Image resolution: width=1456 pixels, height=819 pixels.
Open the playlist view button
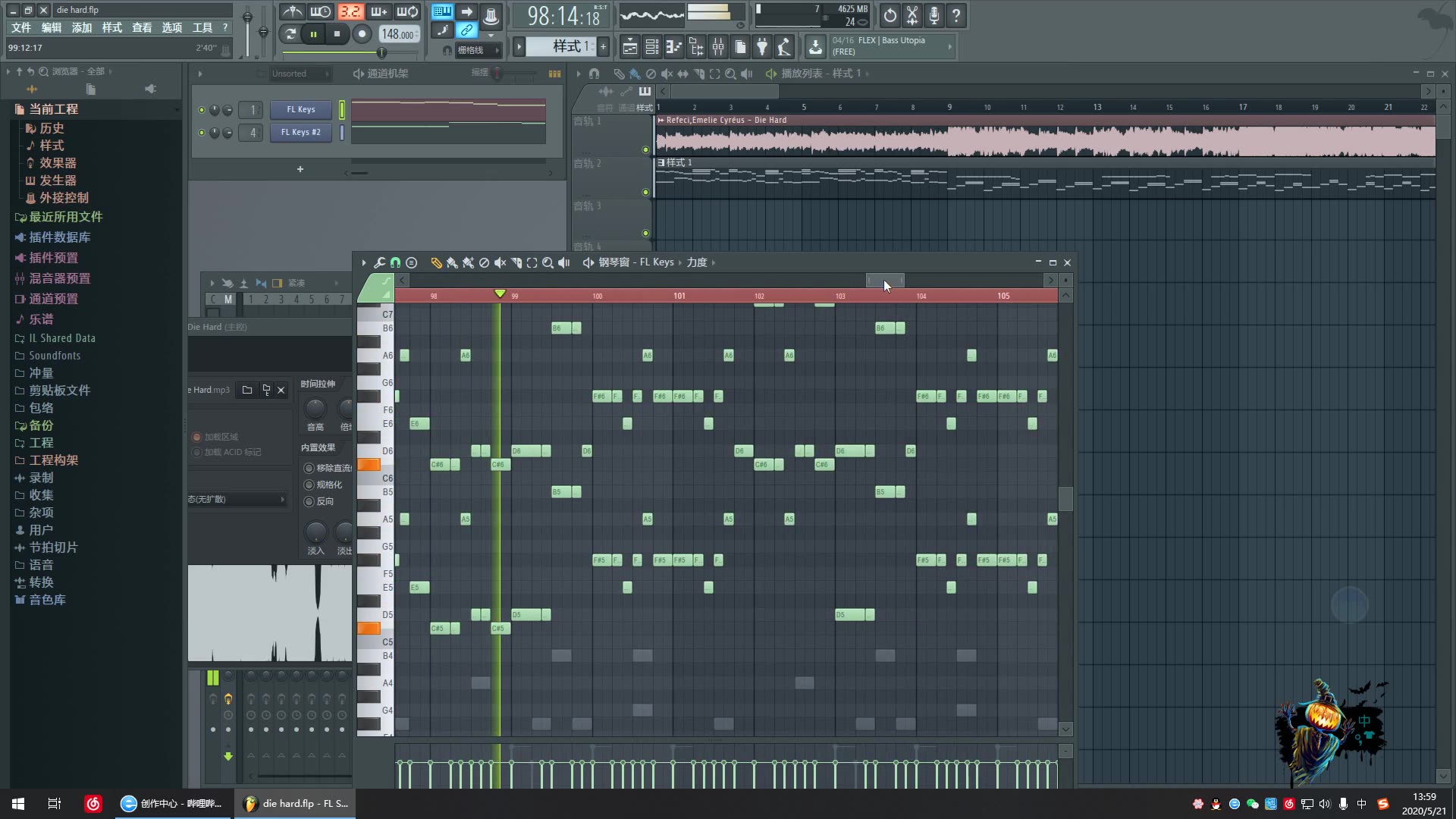pos(629,47)
